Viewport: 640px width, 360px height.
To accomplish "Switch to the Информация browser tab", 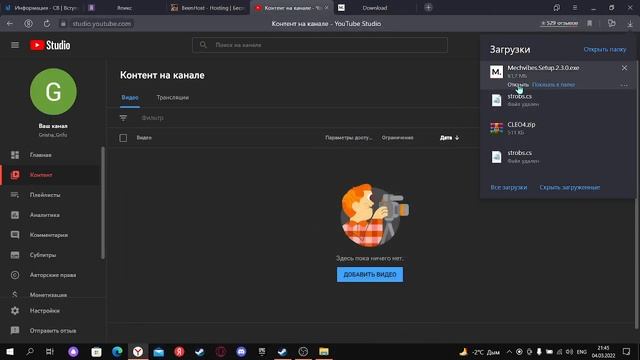I will [42, 8].
